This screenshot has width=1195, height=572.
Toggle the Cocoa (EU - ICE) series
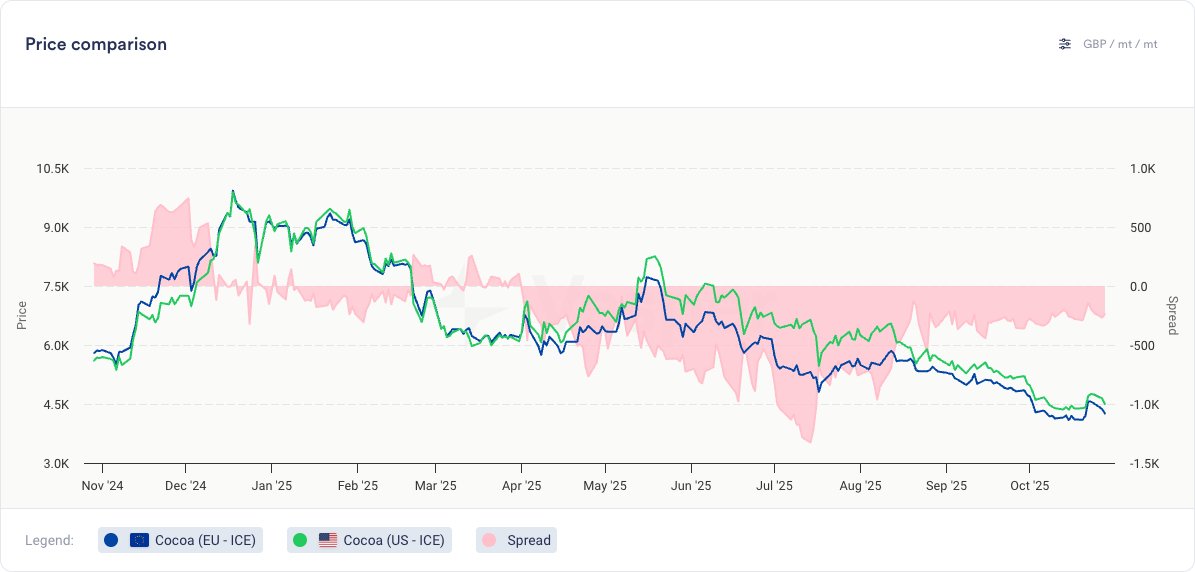pyautogui.click(x=205, y=540)
